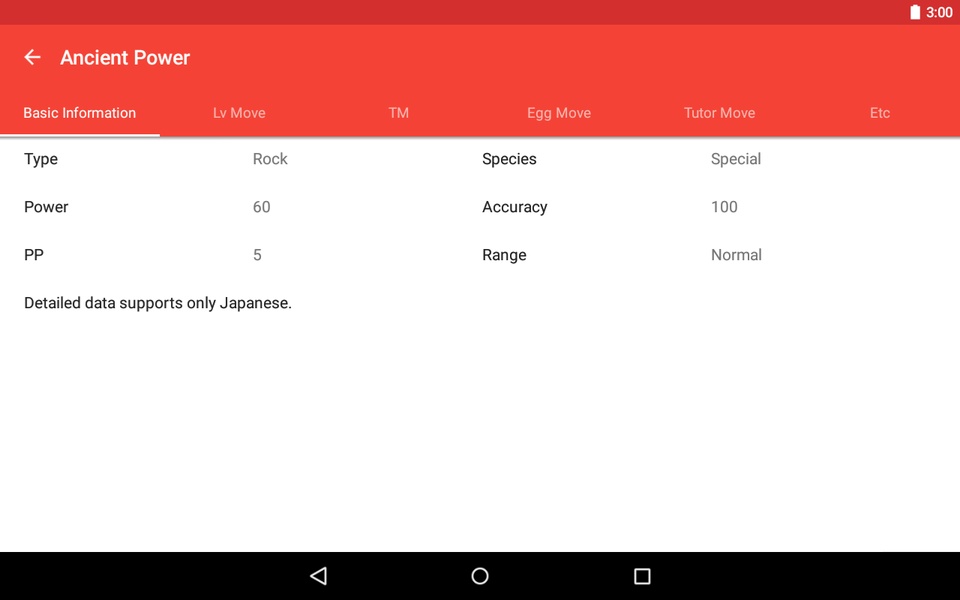Tap the 3:00 clock in status bar
This screenshot has width=960, height=600.
click(x=939, y=12)
